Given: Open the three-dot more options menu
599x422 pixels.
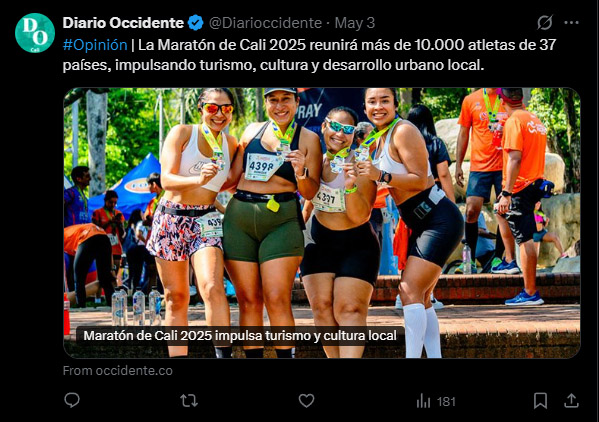Looking at the screenshot, I should [571, 23].
